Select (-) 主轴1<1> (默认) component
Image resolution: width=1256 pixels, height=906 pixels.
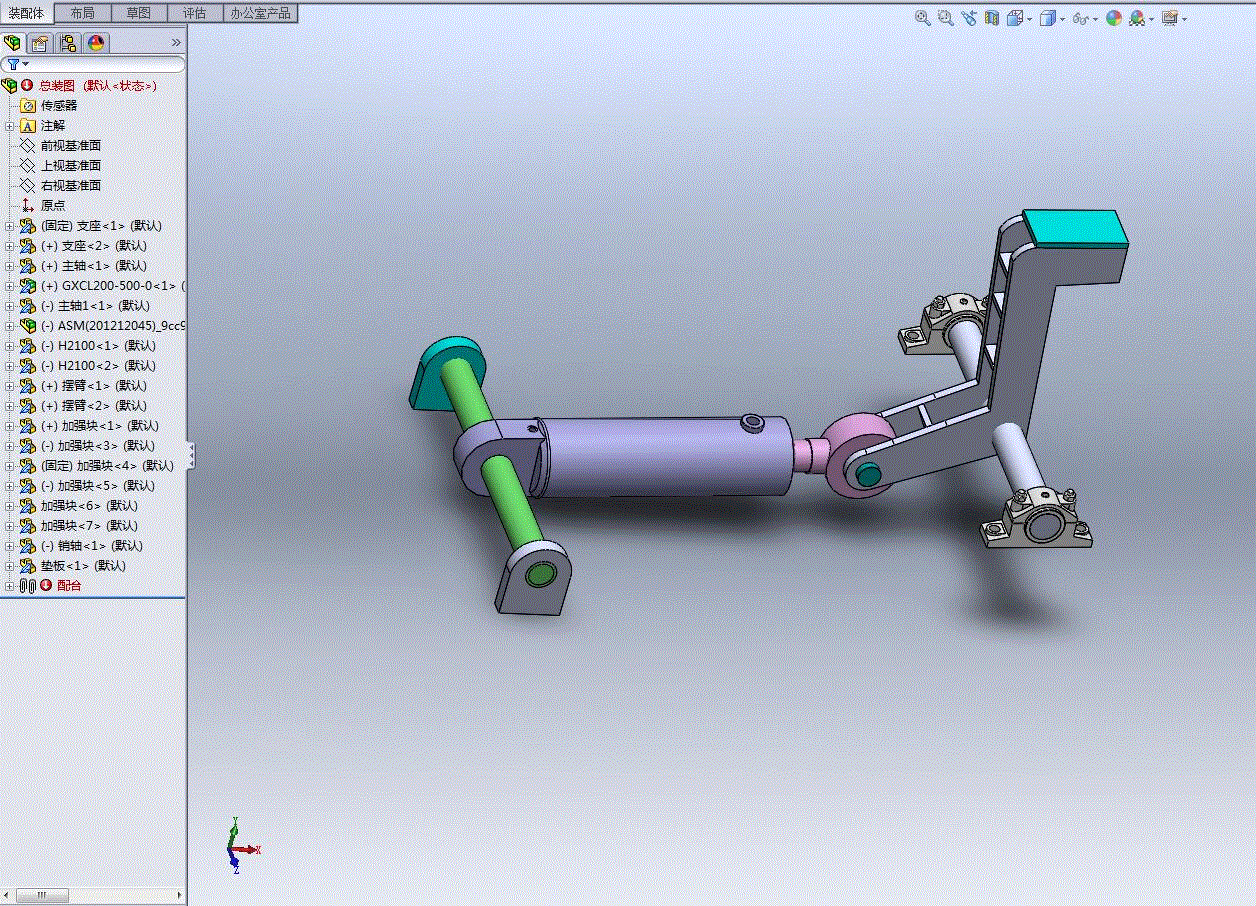pos(95,305)
